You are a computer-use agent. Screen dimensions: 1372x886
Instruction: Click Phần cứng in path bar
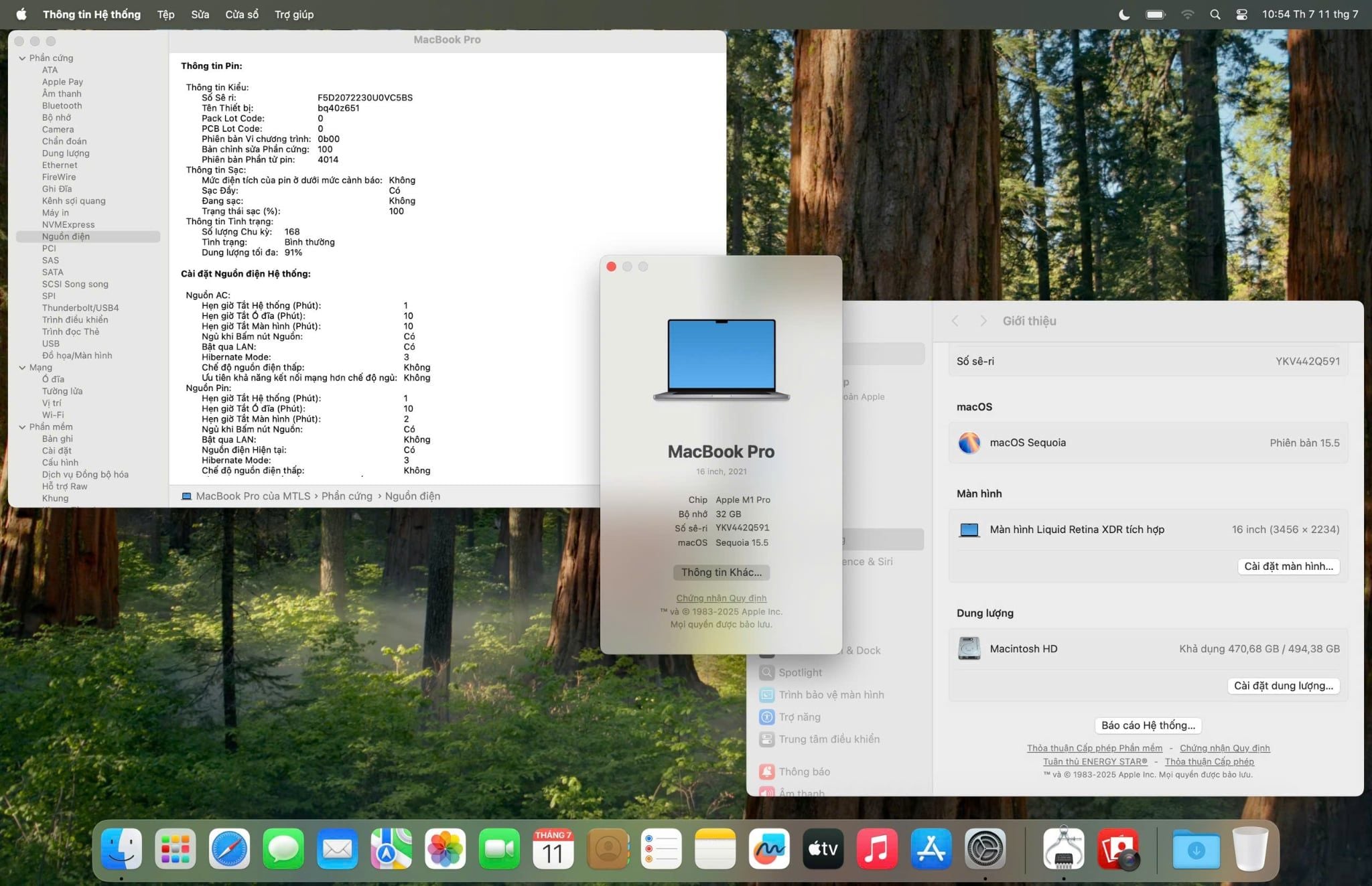(346, 496)
